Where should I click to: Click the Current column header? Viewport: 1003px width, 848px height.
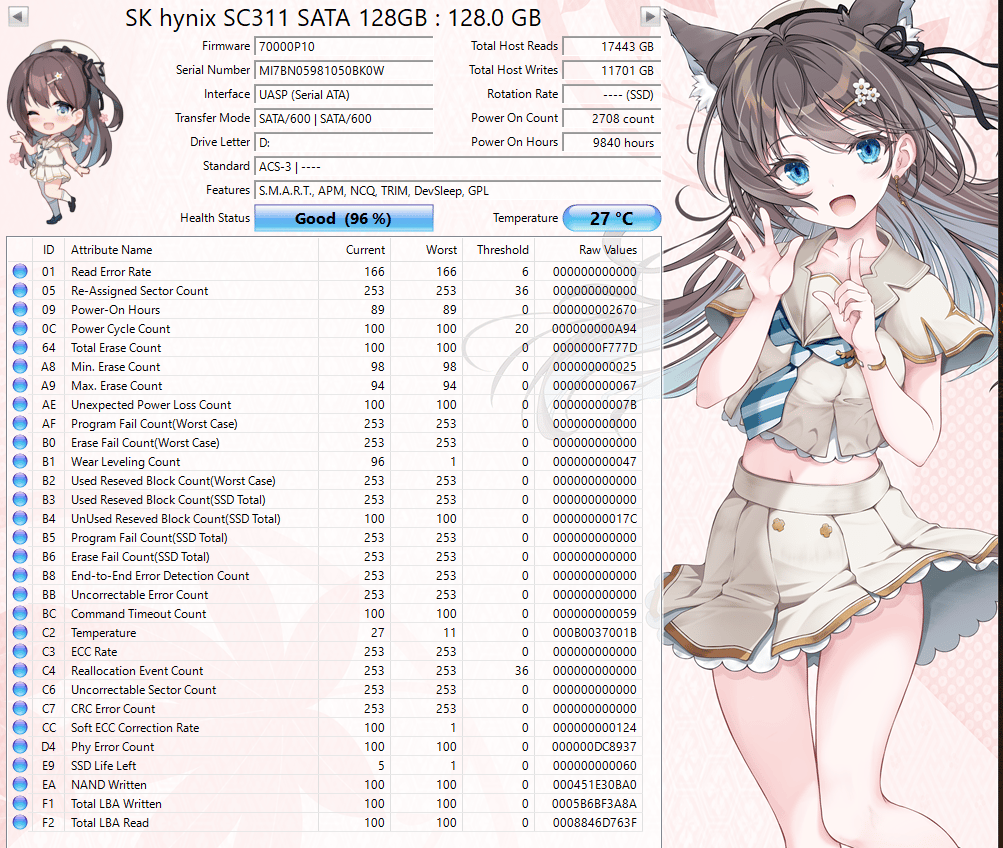coord(354,249)
